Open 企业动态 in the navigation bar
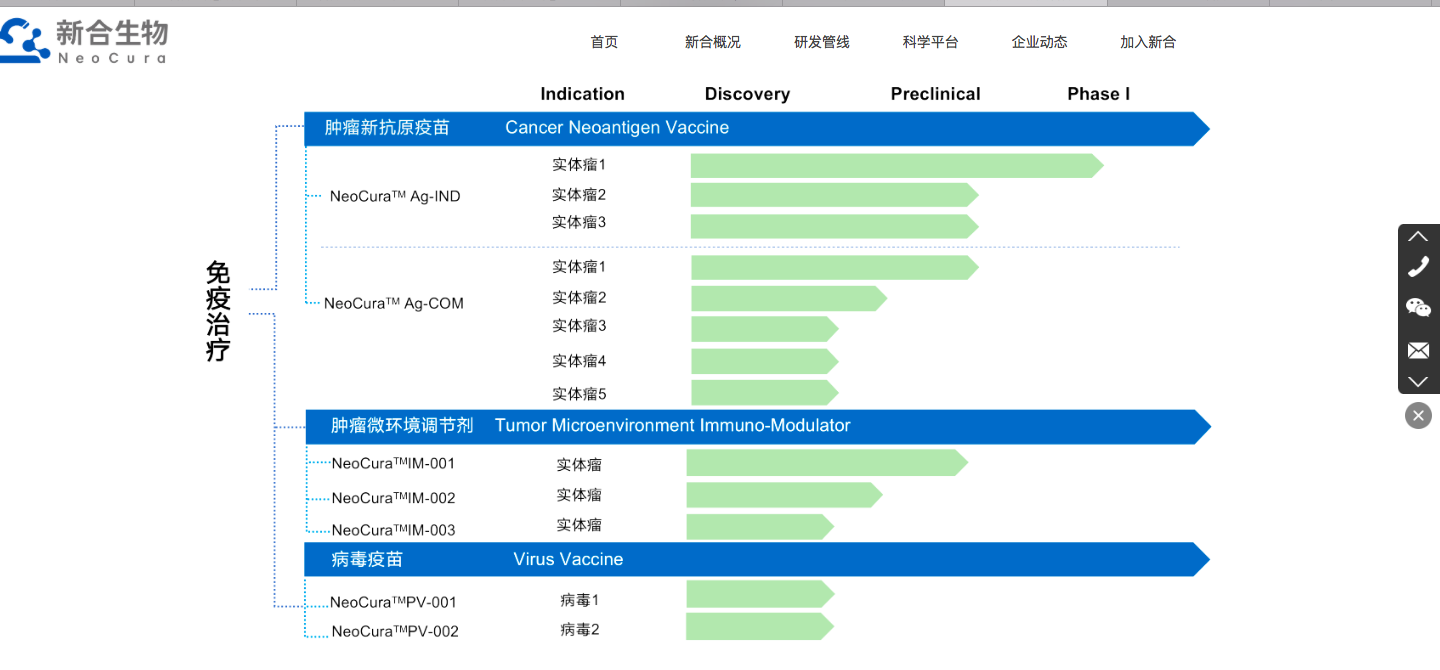The image size is (1440, 670). (x=1039, y=42)
